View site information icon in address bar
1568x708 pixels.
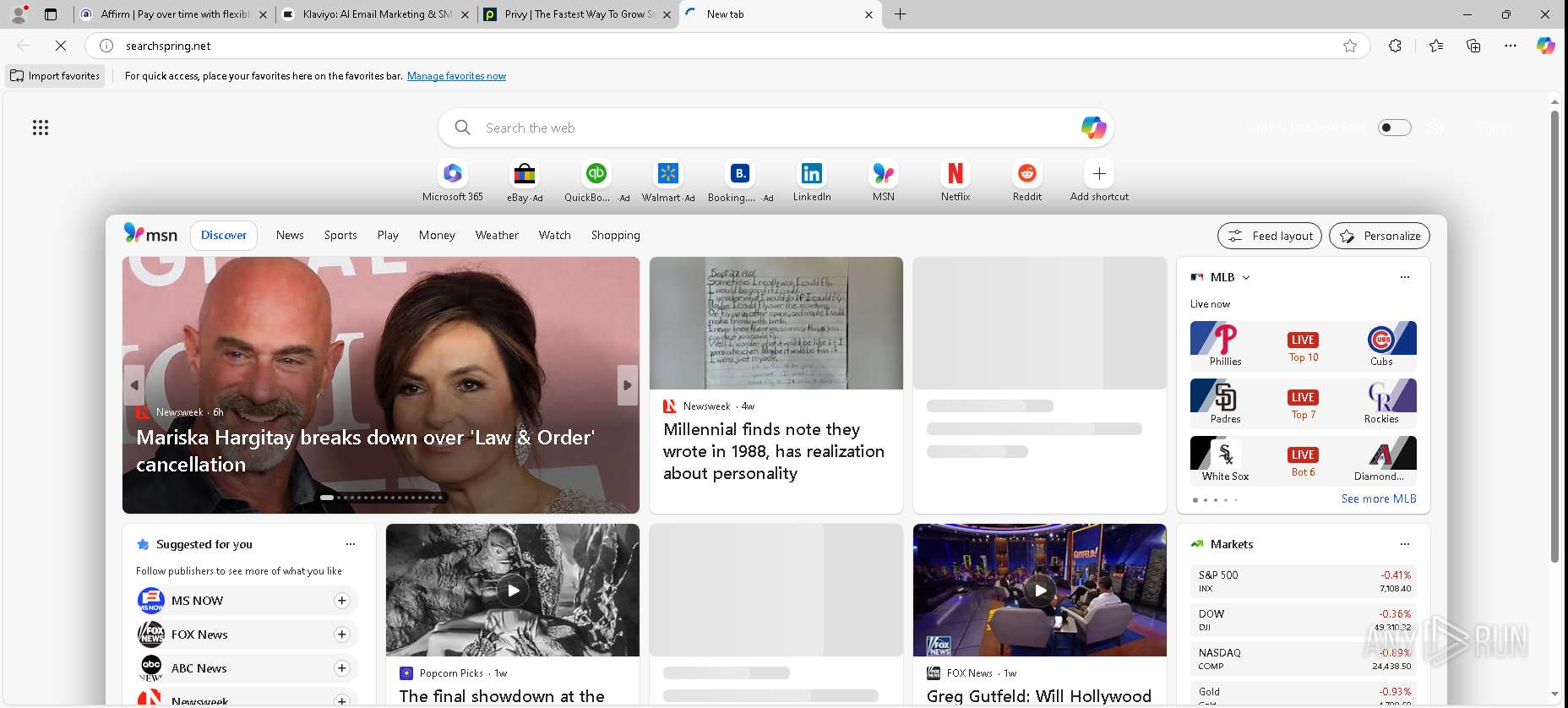106,46
